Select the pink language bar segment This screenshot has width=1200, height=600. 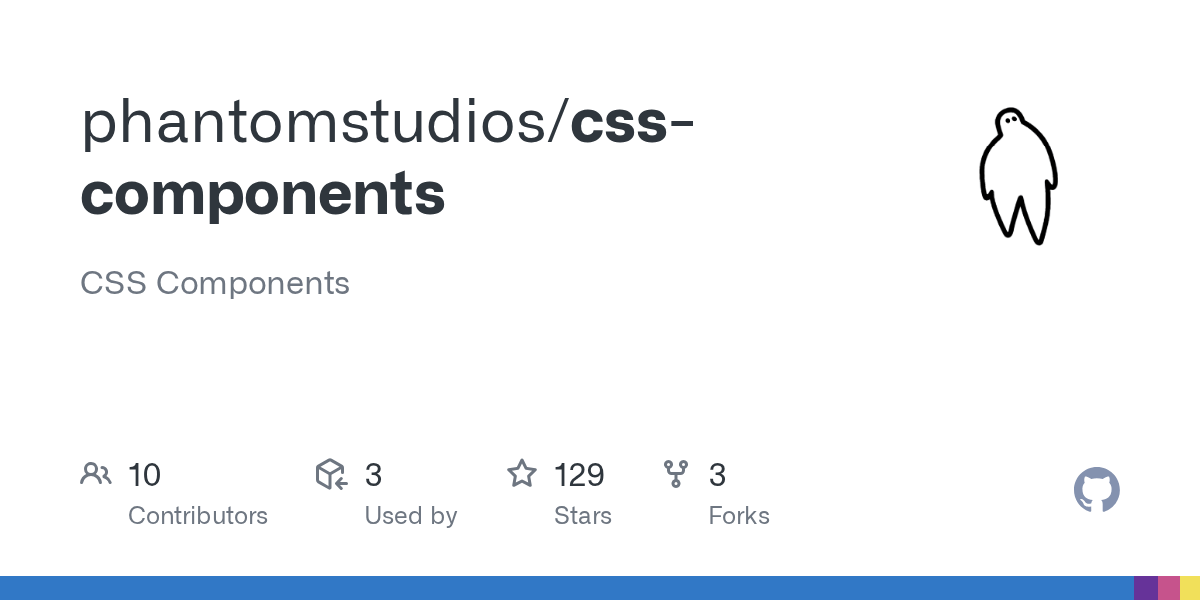point(1169,588)
